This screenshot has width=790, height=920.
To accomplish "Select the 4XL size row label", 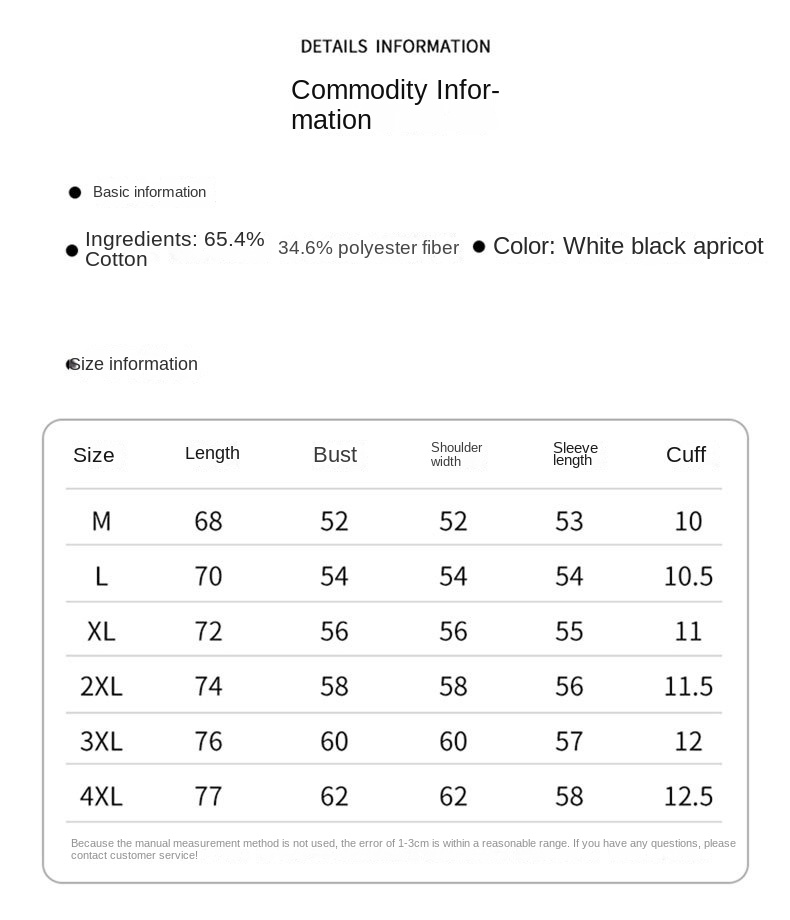I will pos(101,796).
